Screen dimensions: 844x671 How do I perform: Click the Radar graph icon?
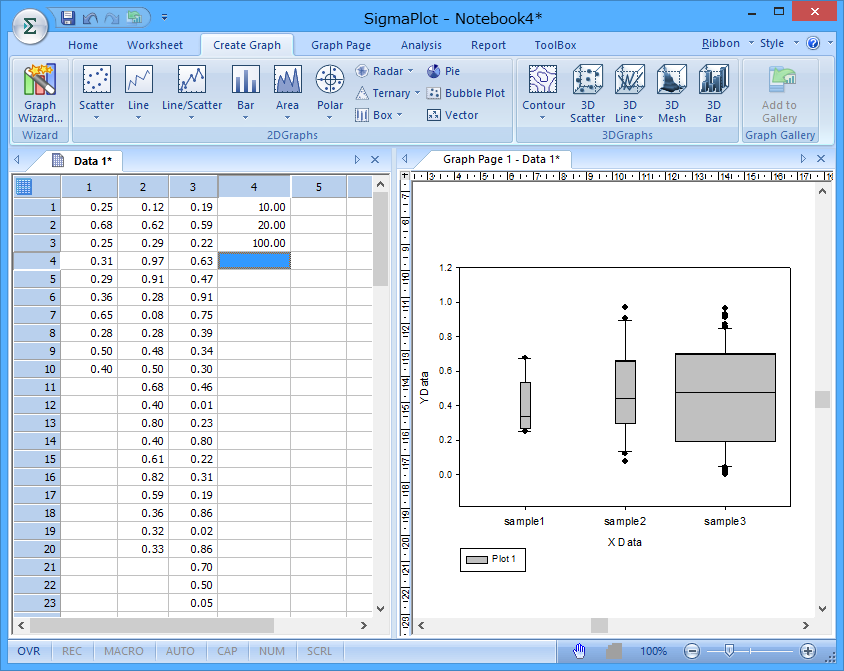tap(362, 71)
